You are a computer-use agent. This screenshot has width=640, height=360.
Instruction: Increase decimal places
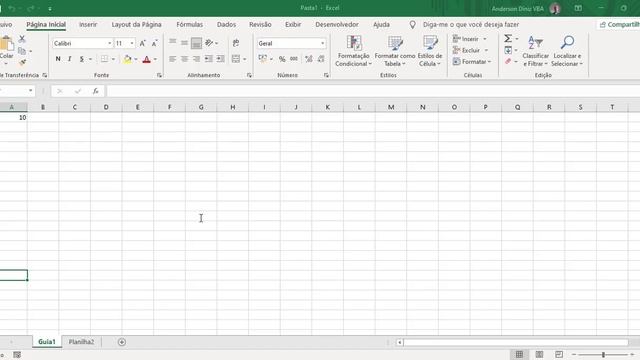pos(309,59)
